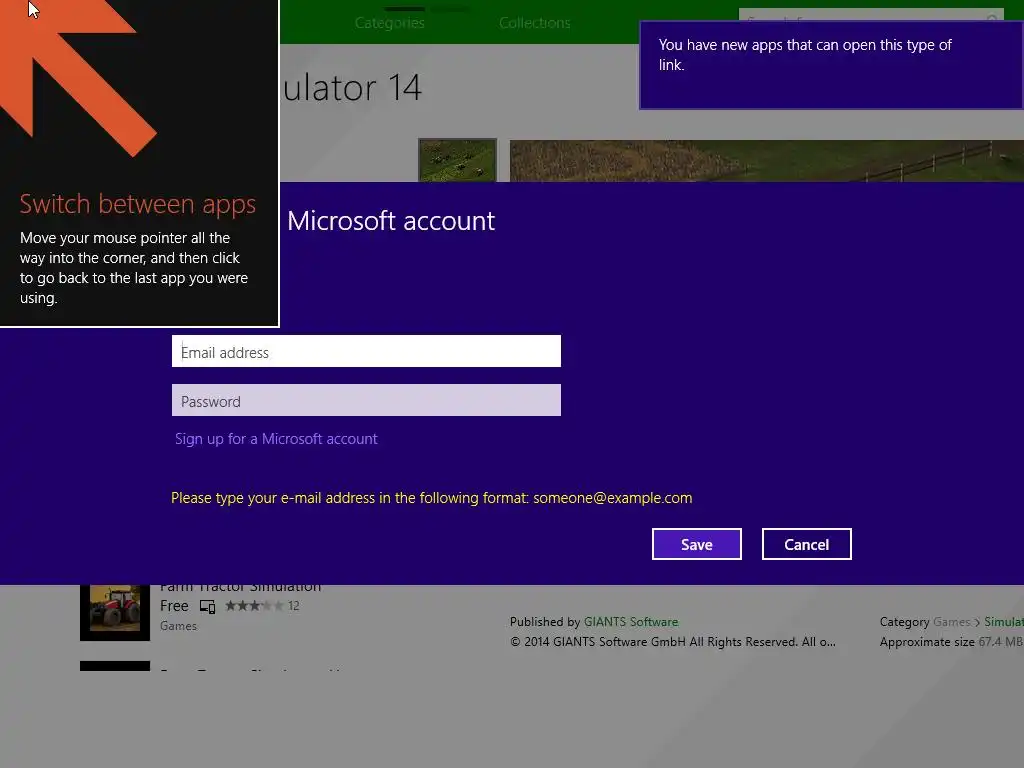Viewport: 1024px width, 768px height.
Task: Click the Approximate size 67.4 MB text
Action: pyautogui.click(x=951, y=642)
